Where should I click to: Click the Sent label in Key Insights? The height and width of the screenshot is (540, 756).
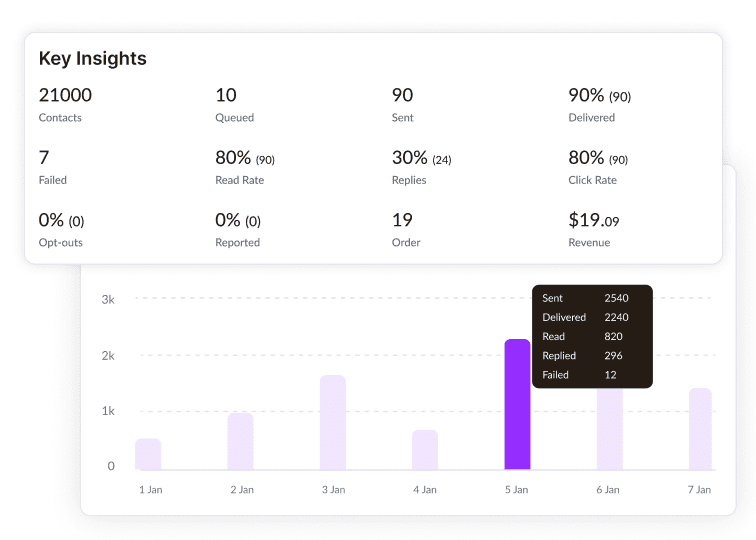[403, 118]
